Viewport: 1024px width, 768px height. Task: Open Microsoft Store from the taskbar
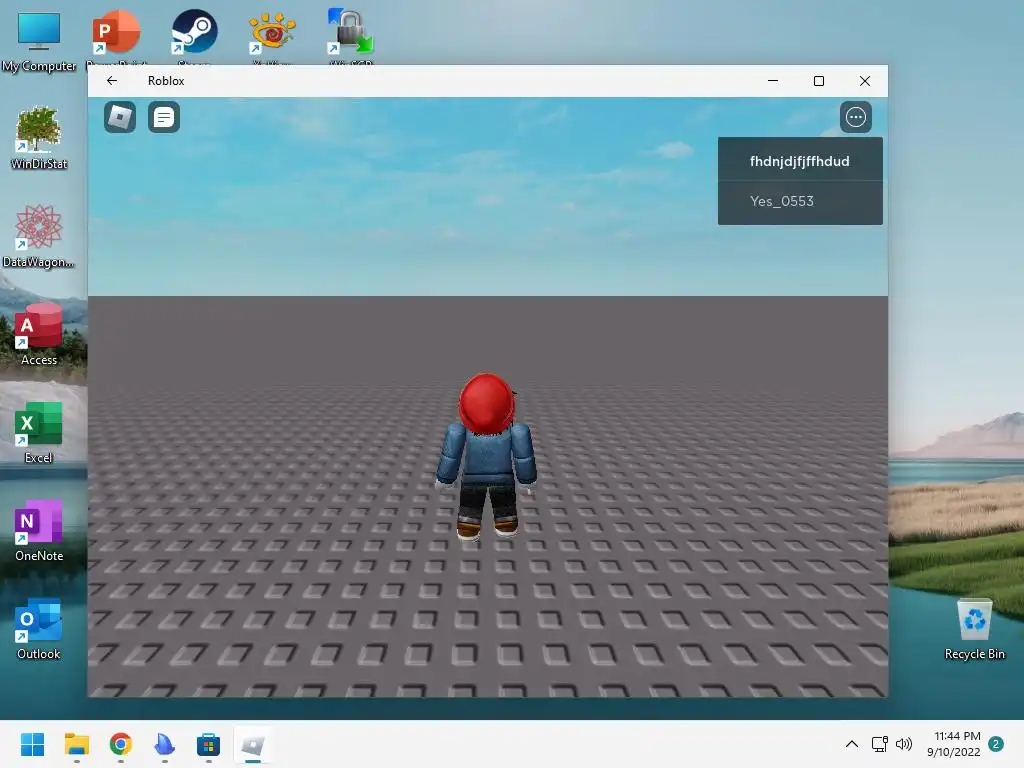click(208, 744)
